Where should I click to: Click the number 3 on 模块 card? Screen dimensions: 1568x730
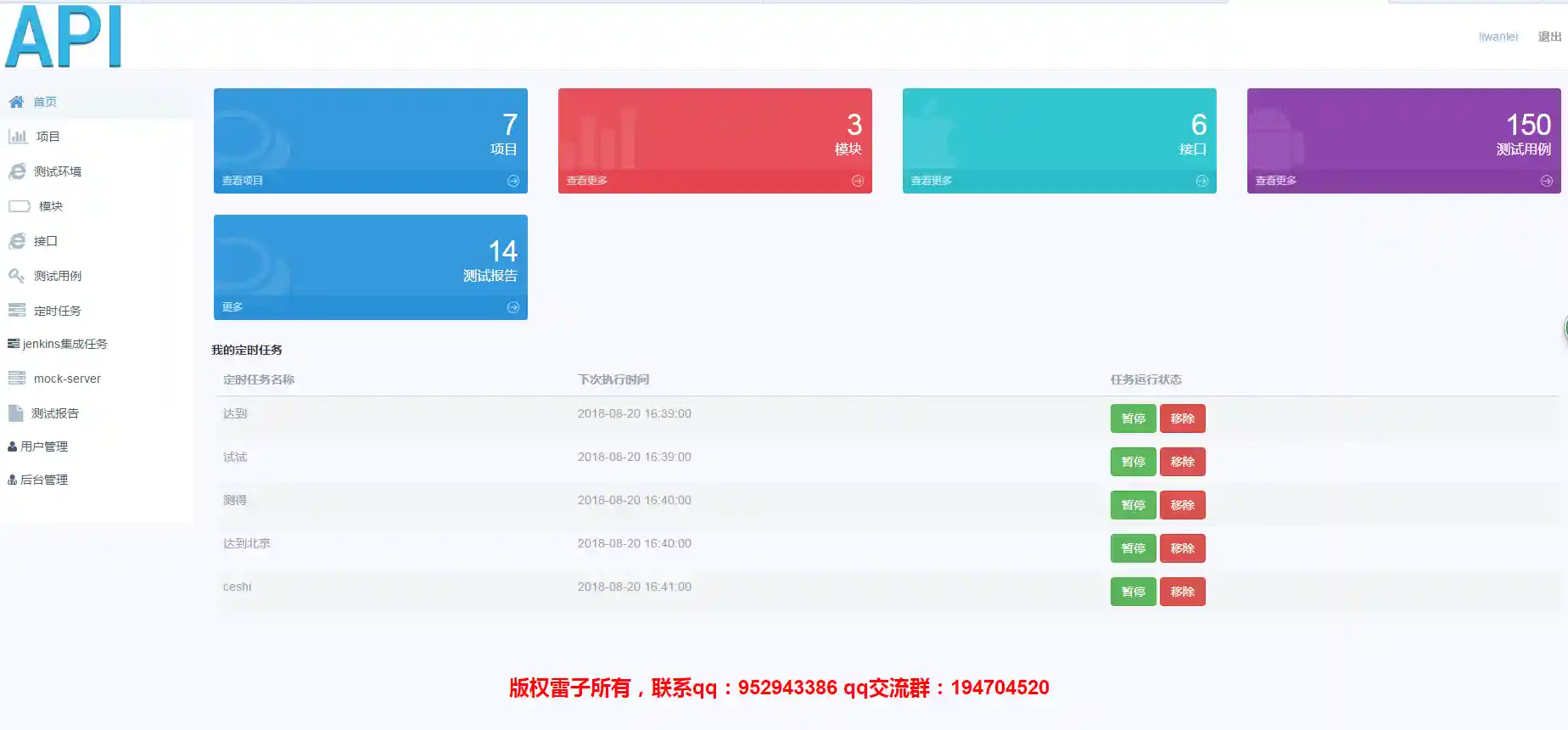tap(854, 125)
